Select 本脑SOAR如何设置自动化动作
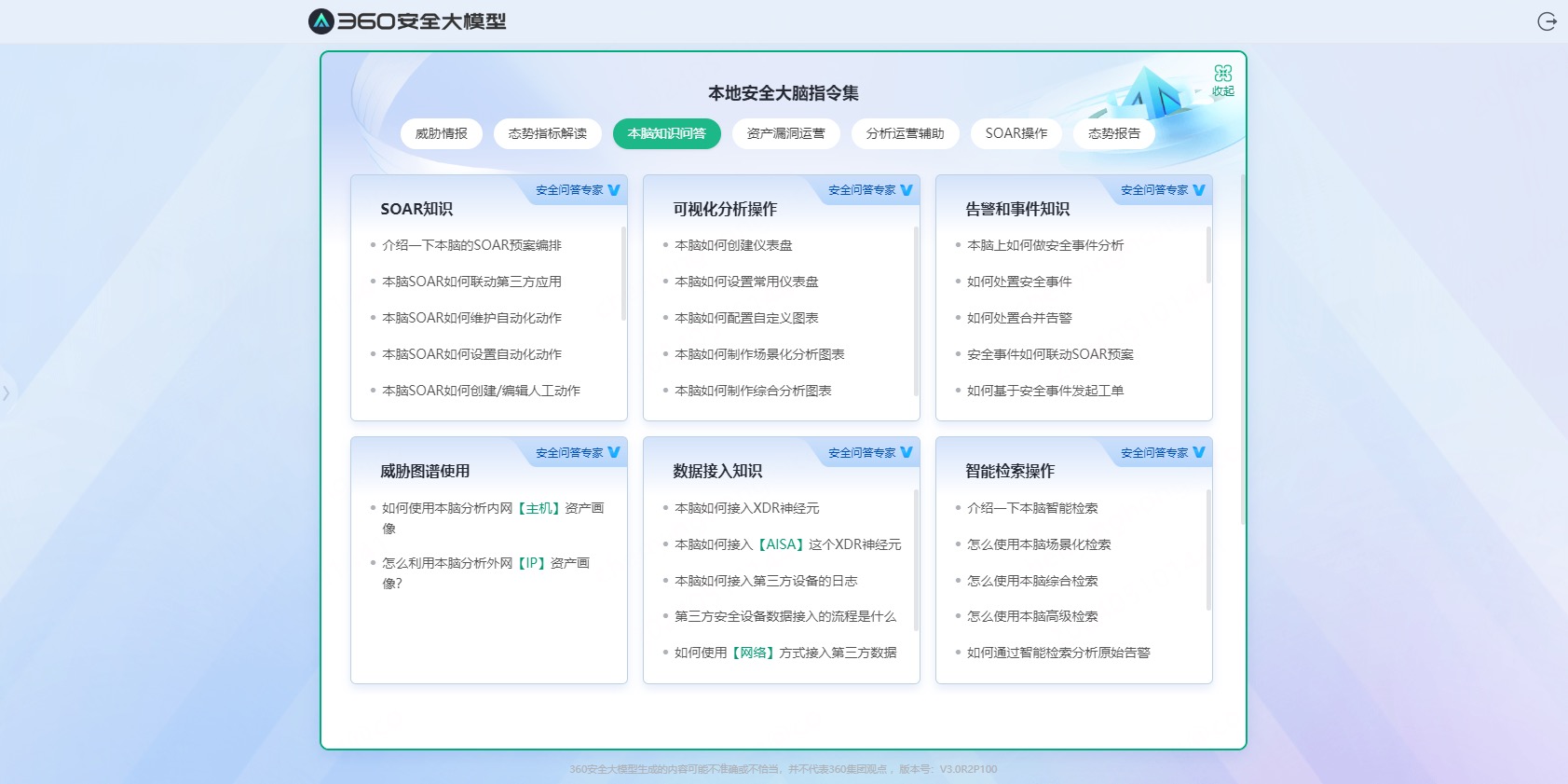 coord(472,354)
